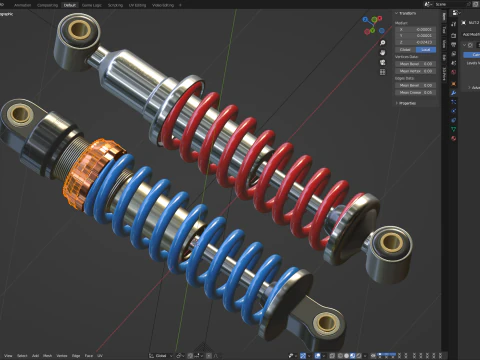Open Object properties orange square icon

coord(453,84)
